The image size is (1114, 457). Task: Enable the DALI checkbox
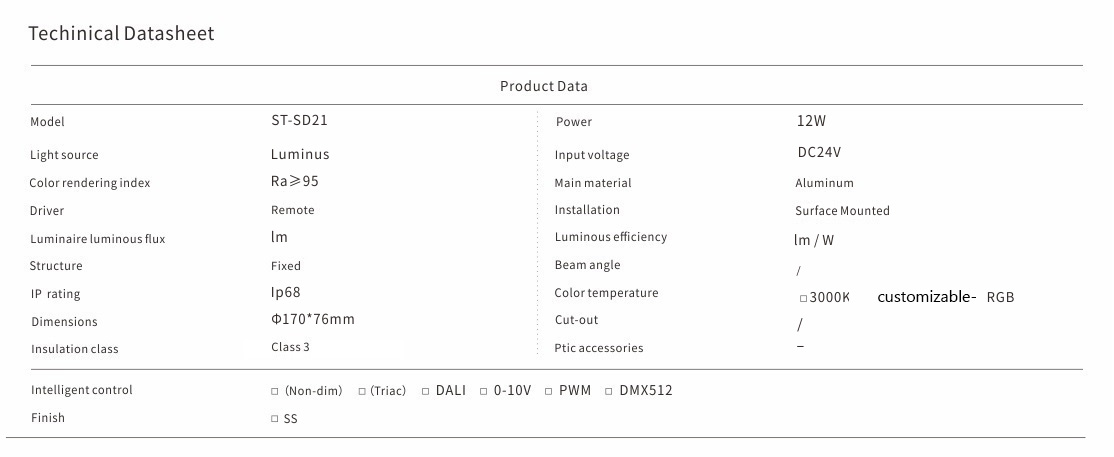(425, 391)
